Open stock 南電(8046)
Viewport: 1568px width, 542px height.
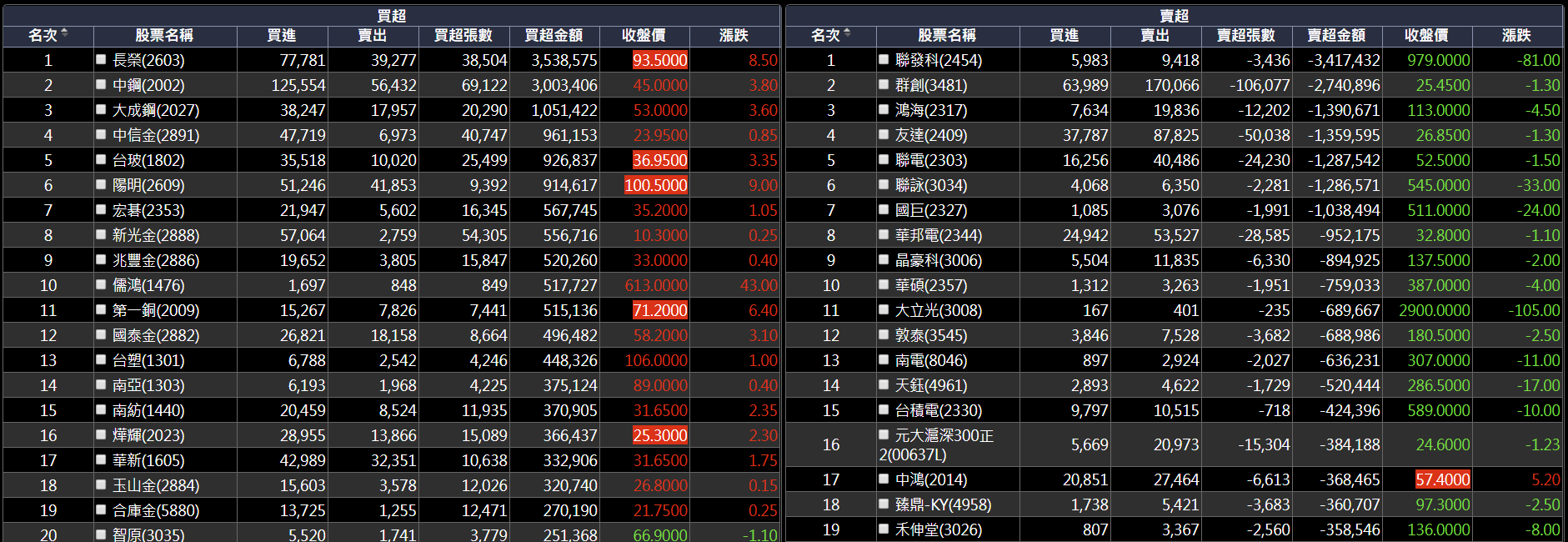click(931, 360)
